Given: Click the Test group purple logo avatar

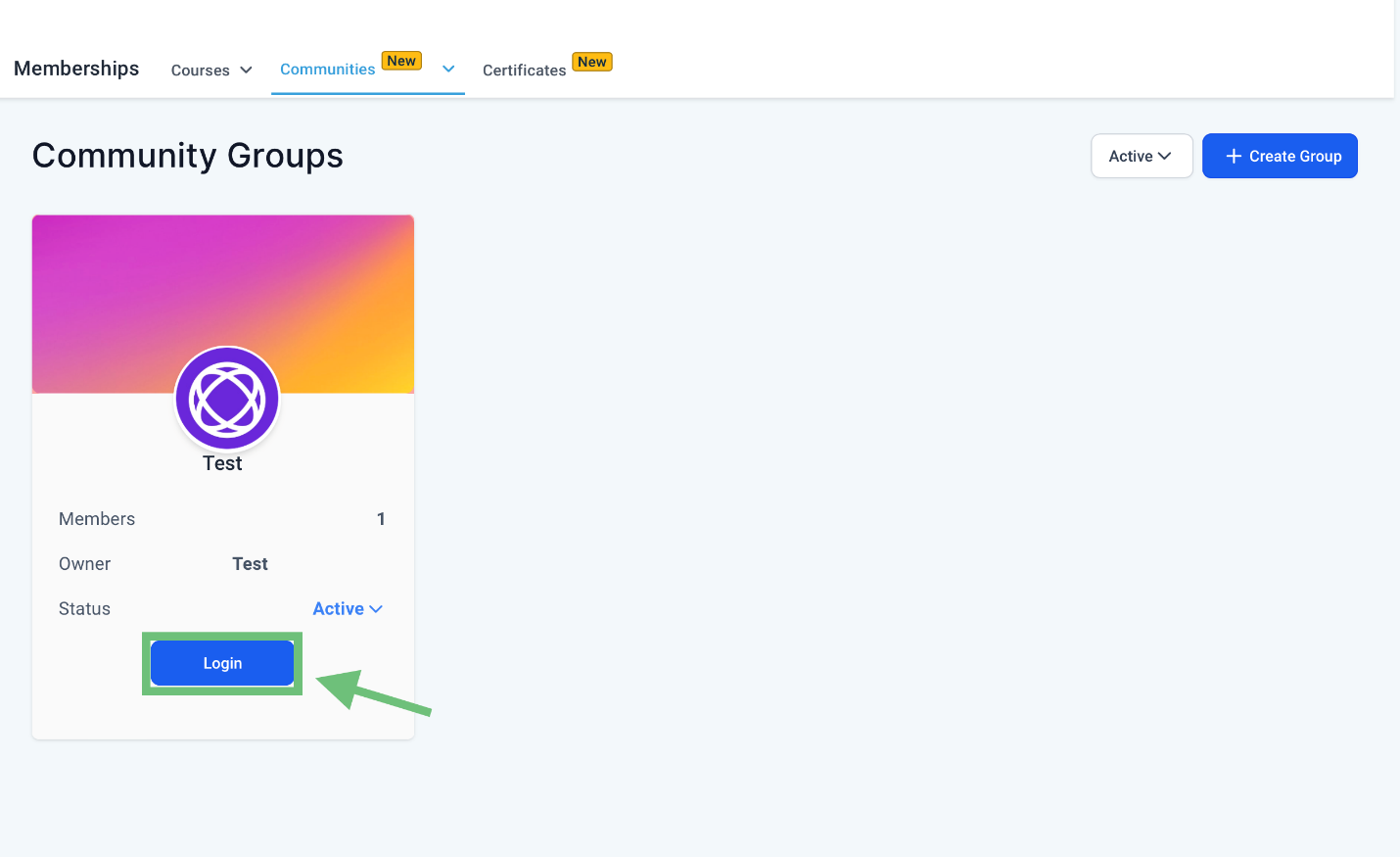Looking at the screenshot, I should (x=227, y=399).
